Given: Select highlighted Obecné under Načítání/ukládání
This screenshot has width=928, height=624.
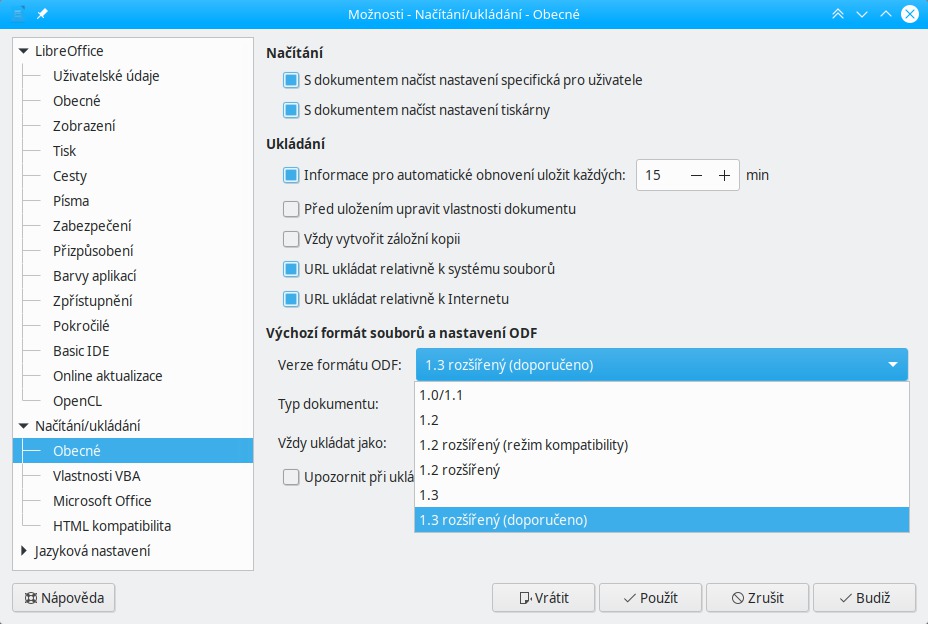Looking at the screenshot, I should [x=133, y=451].
